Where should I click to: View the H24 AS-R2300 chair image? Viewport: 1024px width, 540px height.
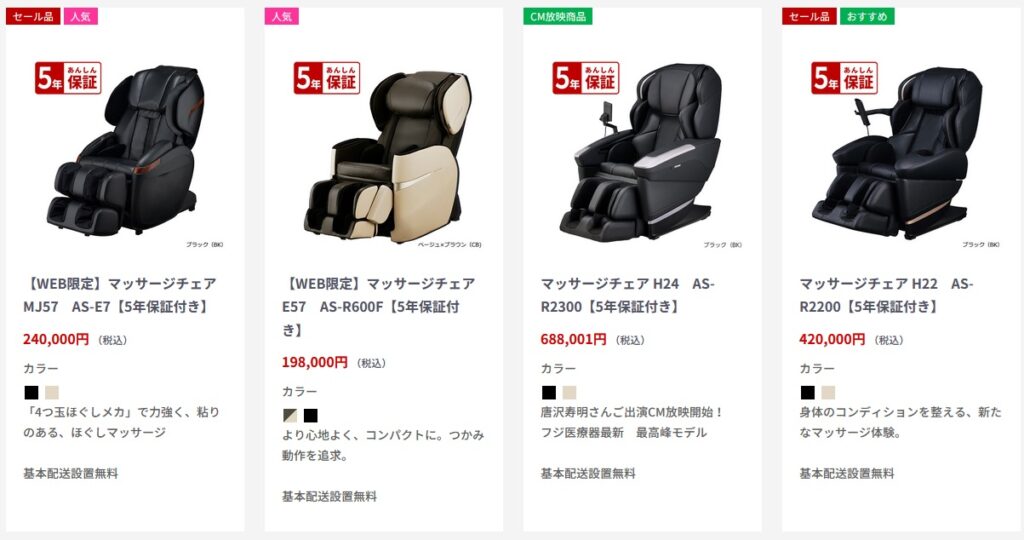643,151
